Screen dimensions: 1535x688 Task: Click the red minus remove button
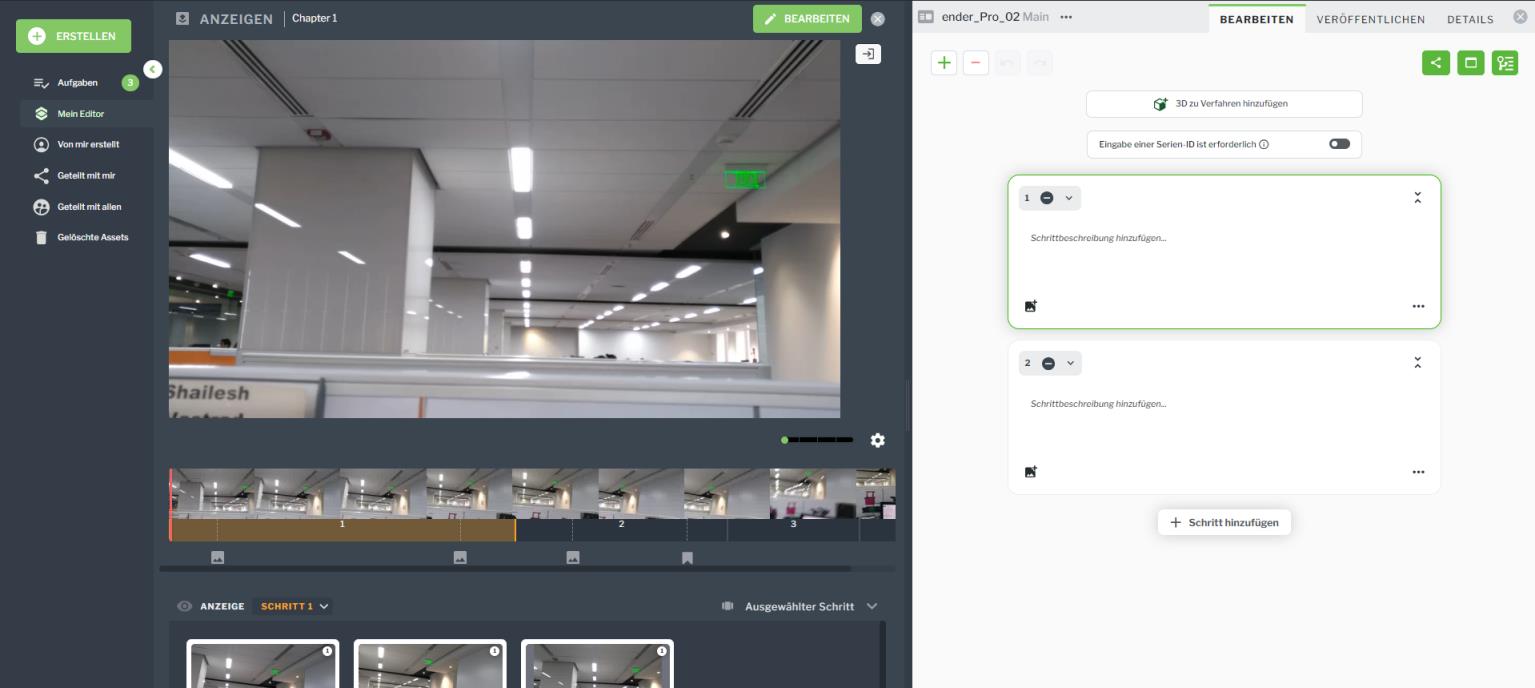click(x=976, y=63)
